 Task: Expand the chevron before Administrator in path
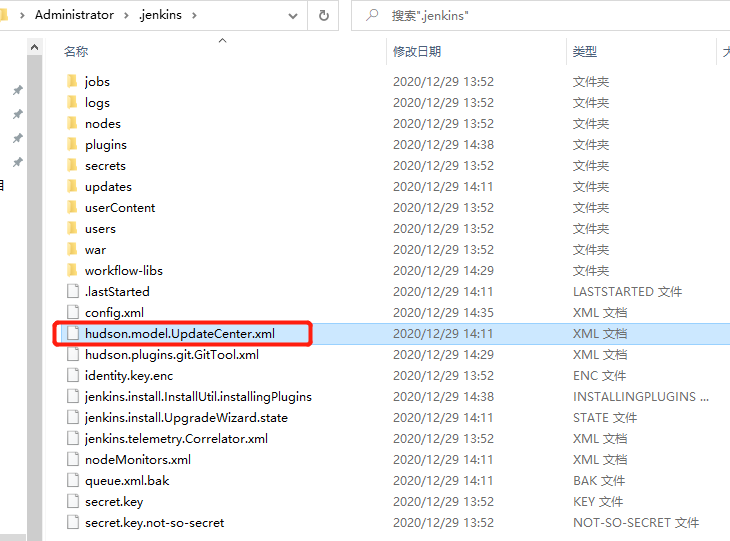[22, 15]
